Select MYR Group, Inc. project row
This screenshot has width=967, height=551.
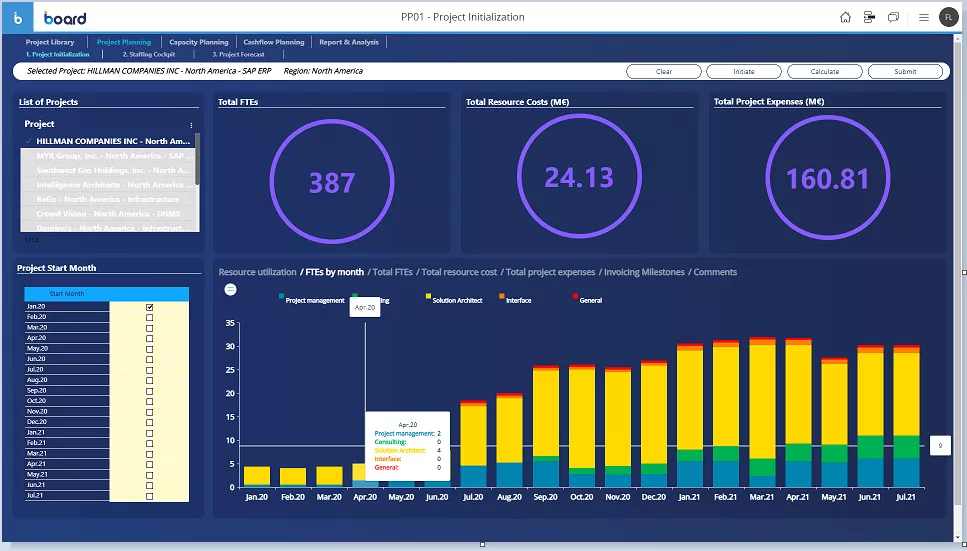point(109,156)
